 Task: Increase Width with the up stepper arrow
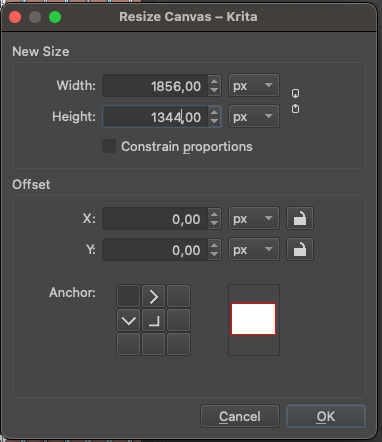click(x=214, y=81)
